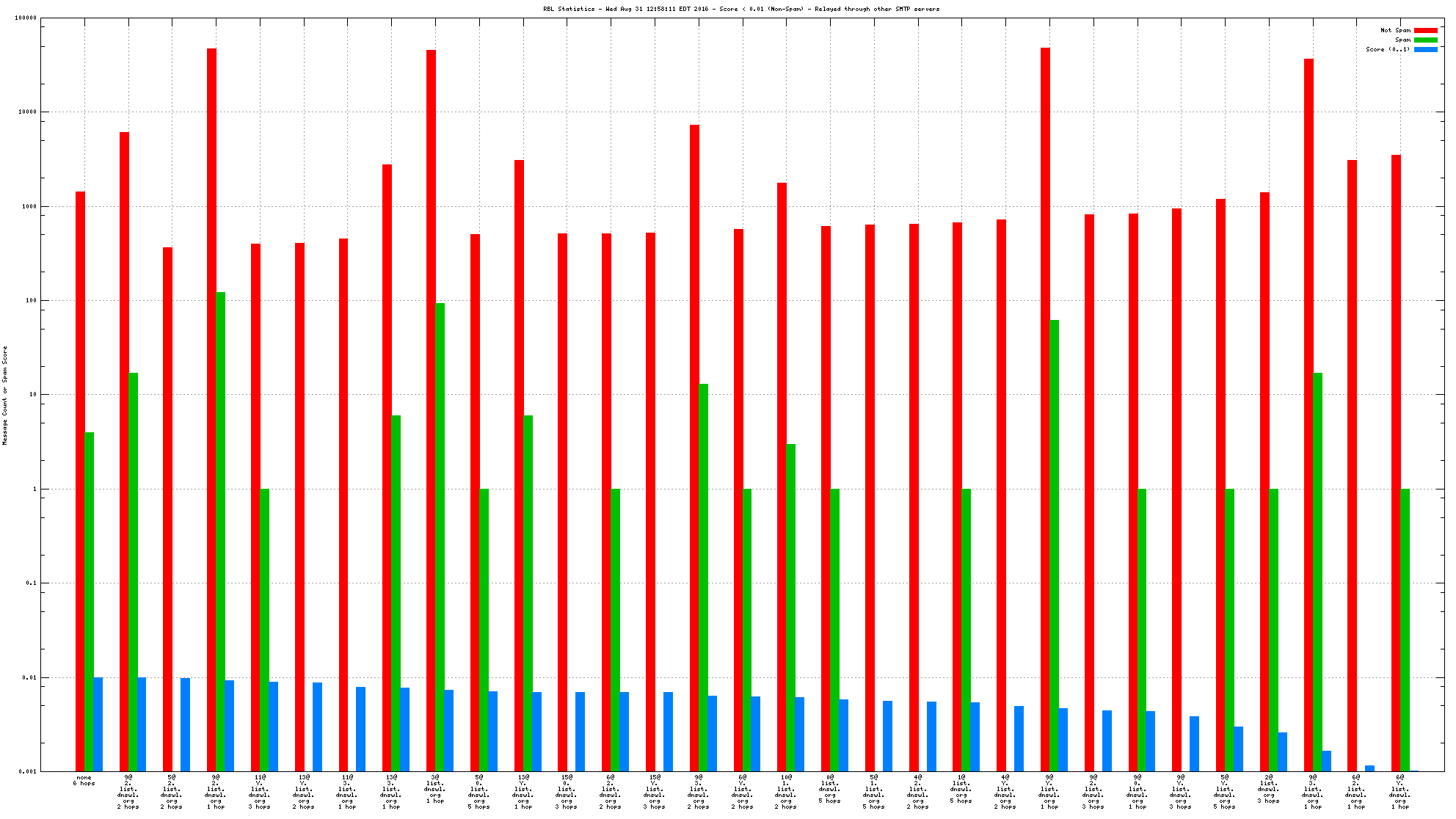Click the '3@ list.dnswl.org 1 hop' axis label
The image size is (1456, 819).
pos(434,789)
